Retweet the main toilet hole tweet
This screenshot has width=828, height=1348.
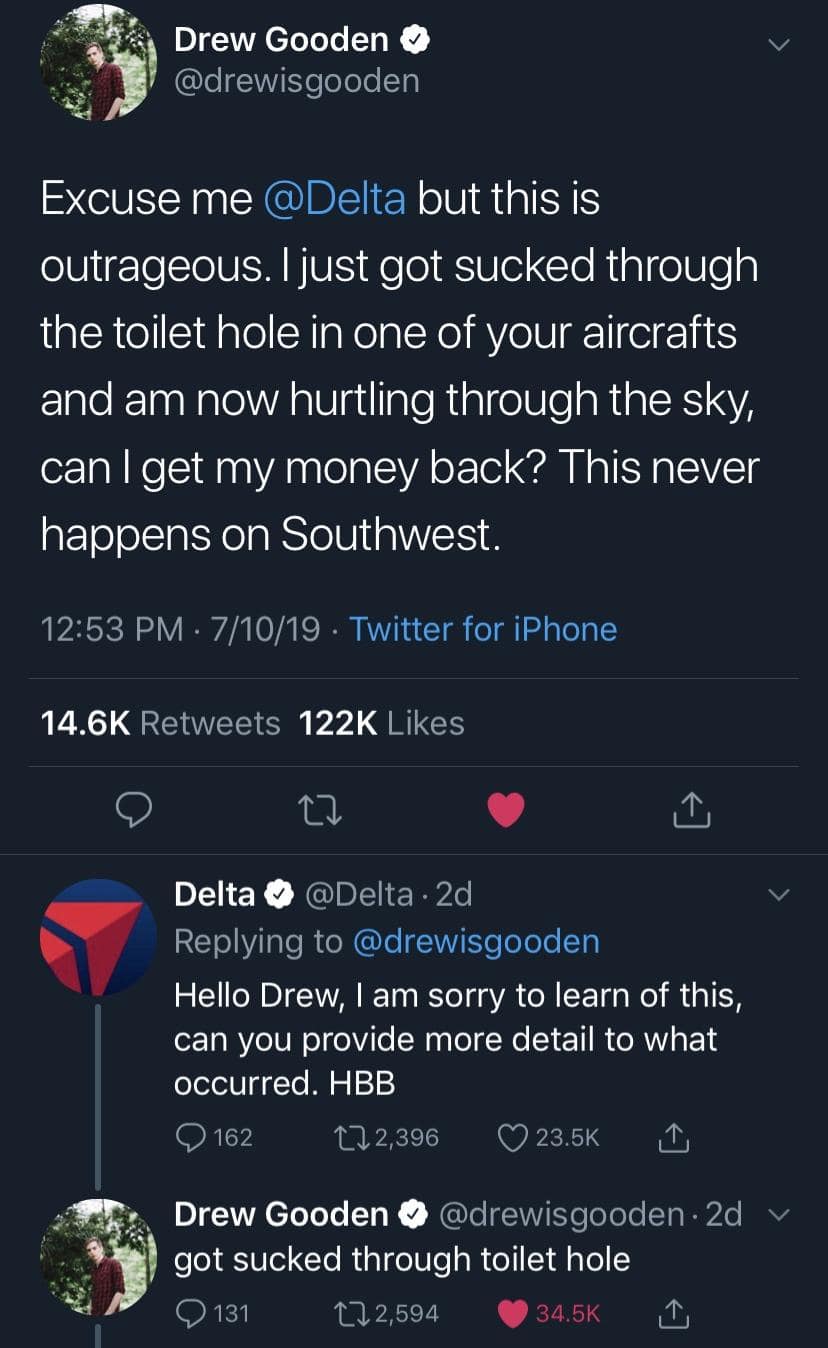click(322, 811)
